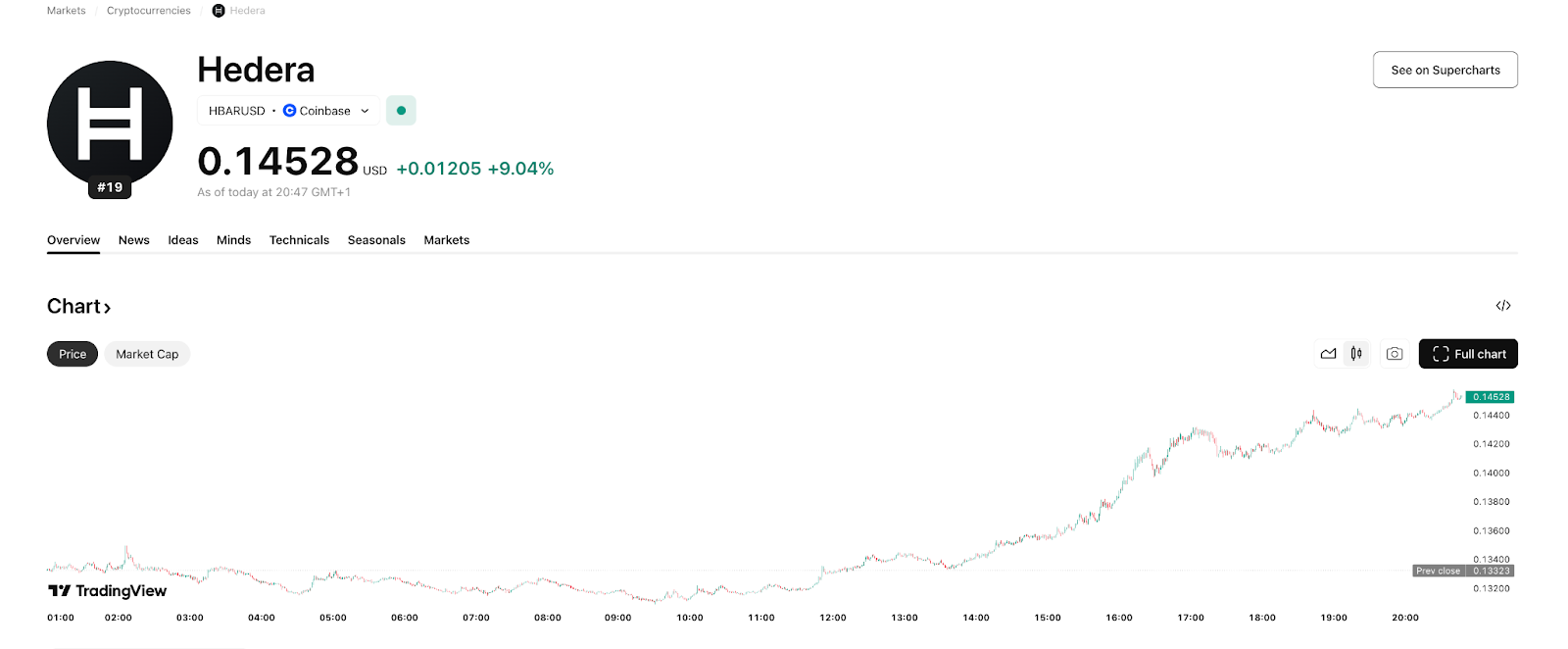
Task: Toggle chart to Price view
Action: click(73, 354)
